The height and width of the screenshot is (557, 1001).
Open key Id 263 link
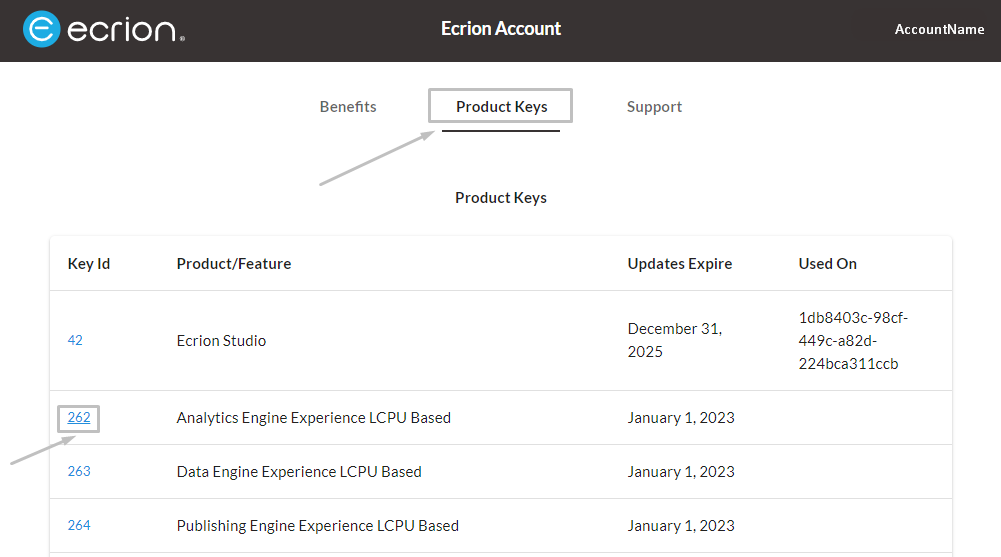click(x=79, y=471)
